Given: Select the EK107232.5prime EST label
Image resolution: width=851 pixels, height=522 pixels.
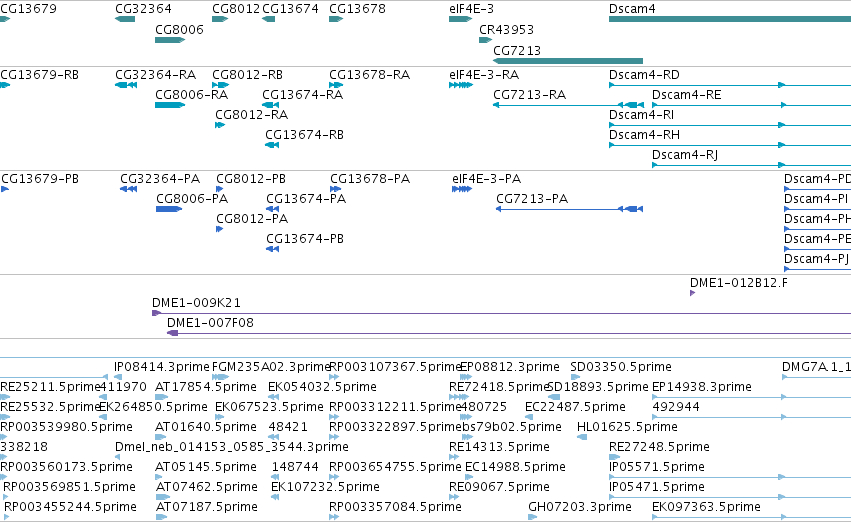Looking at the screenshot, I should click(x=325, y=487).
